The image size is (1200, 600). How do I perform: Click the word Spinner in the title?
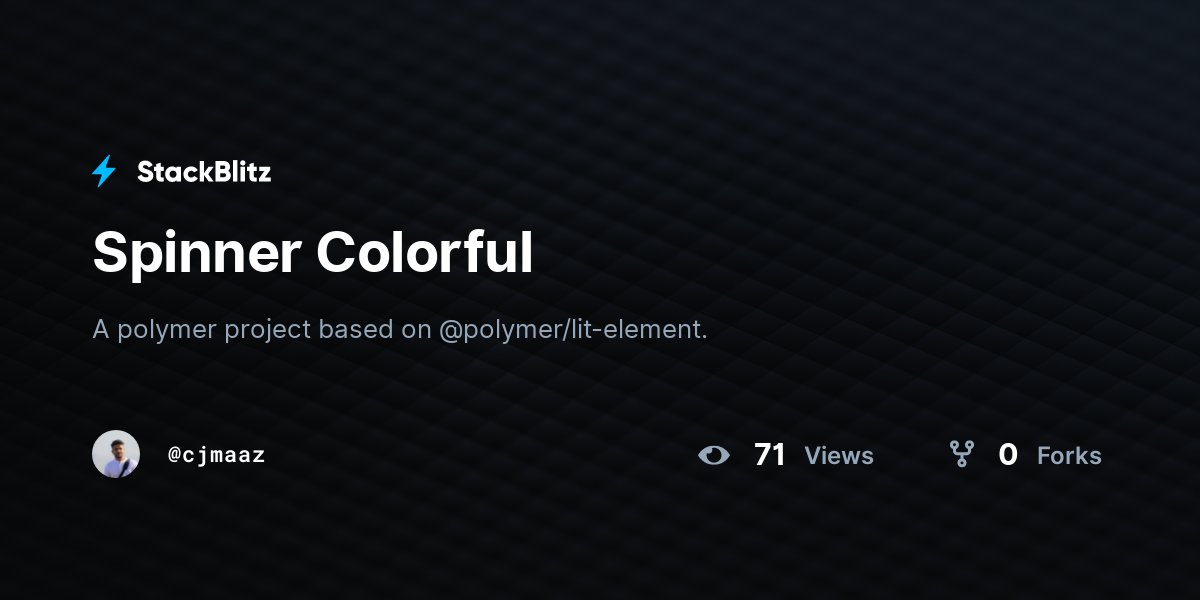(x=197, y=252)
